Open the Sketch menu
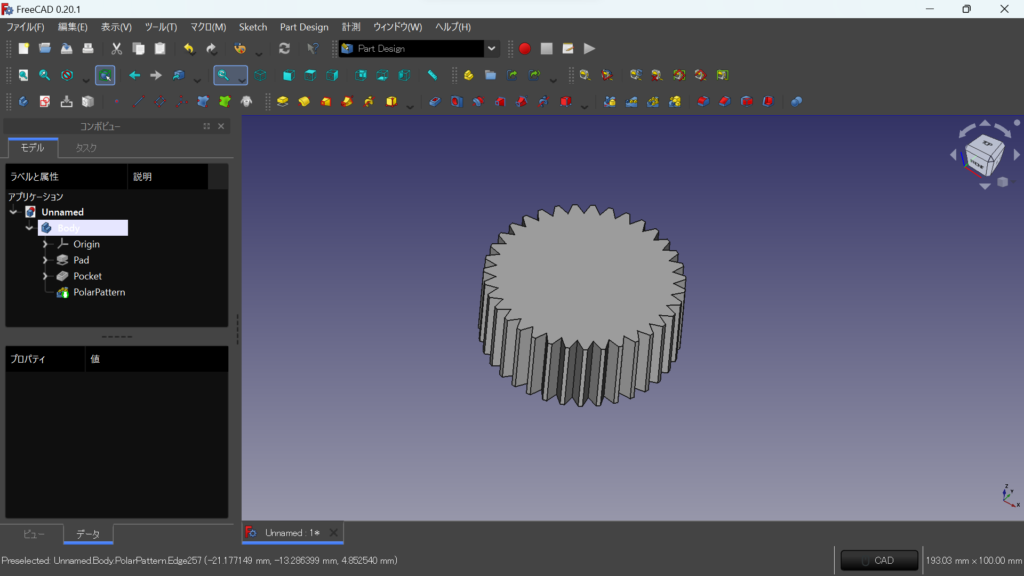1024x576 pixels. click(x=253, y=27)
